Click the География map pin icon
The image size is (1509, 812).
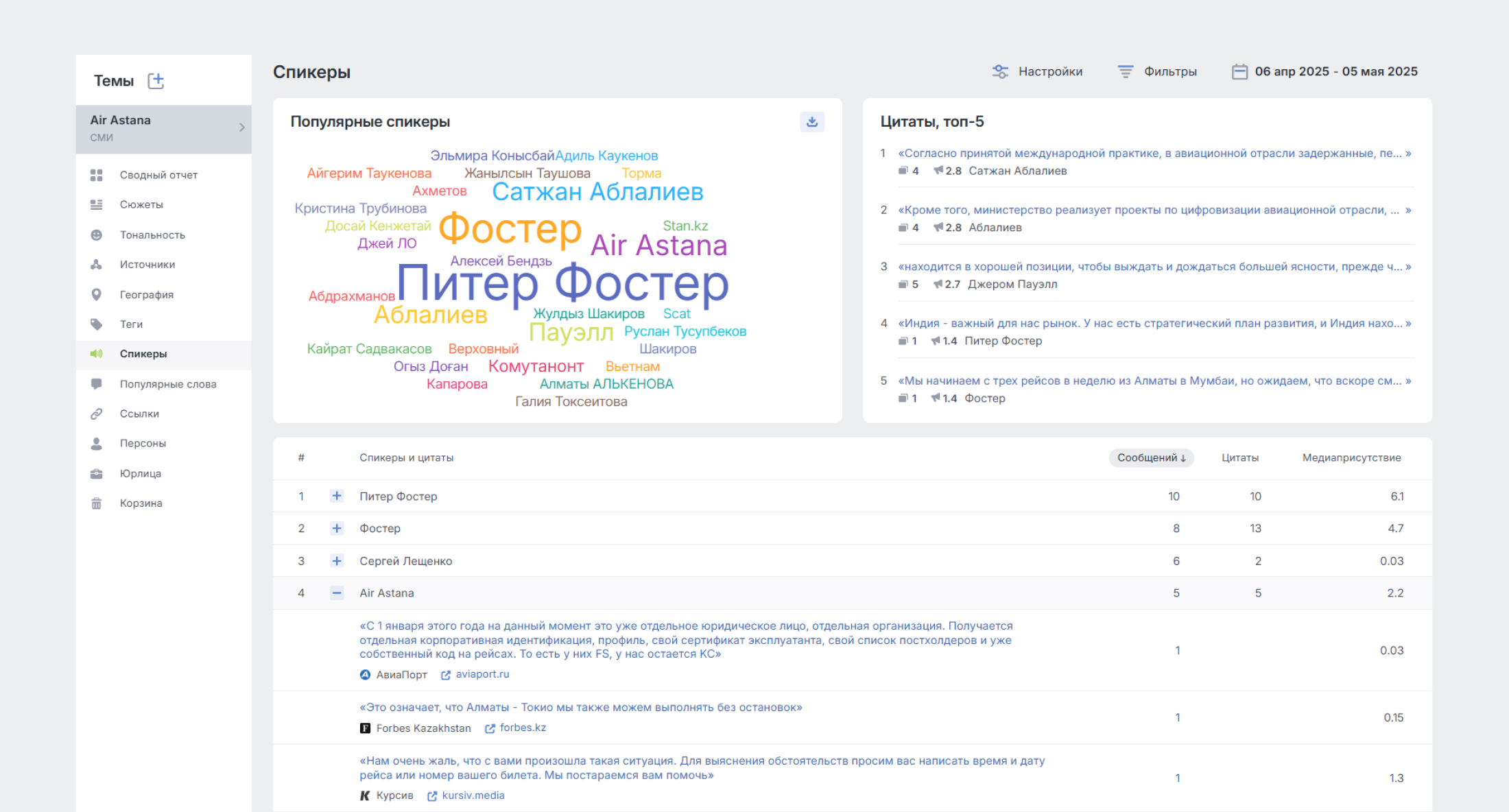tap(97, 294)
